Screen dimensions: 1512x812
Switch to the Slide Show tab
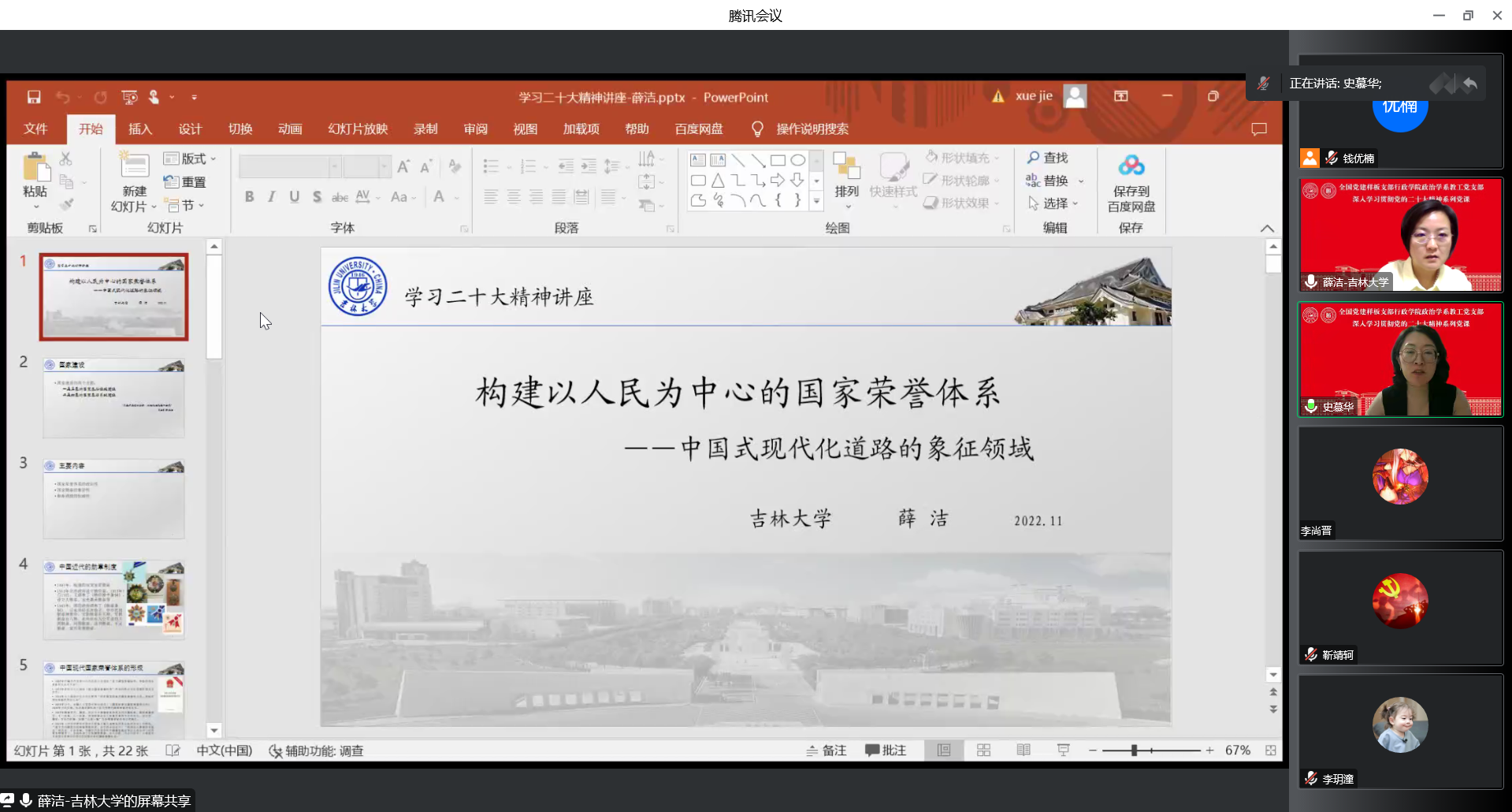(x=358, y=129)
